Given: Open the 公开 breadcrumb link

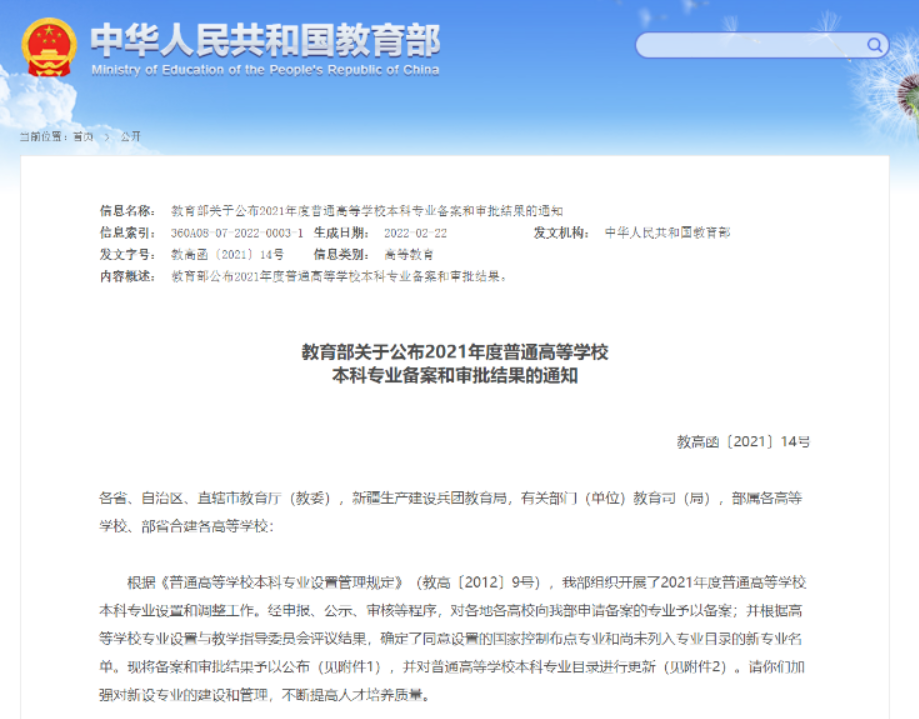Looking at the screenshot, I should tap(131, 137).
